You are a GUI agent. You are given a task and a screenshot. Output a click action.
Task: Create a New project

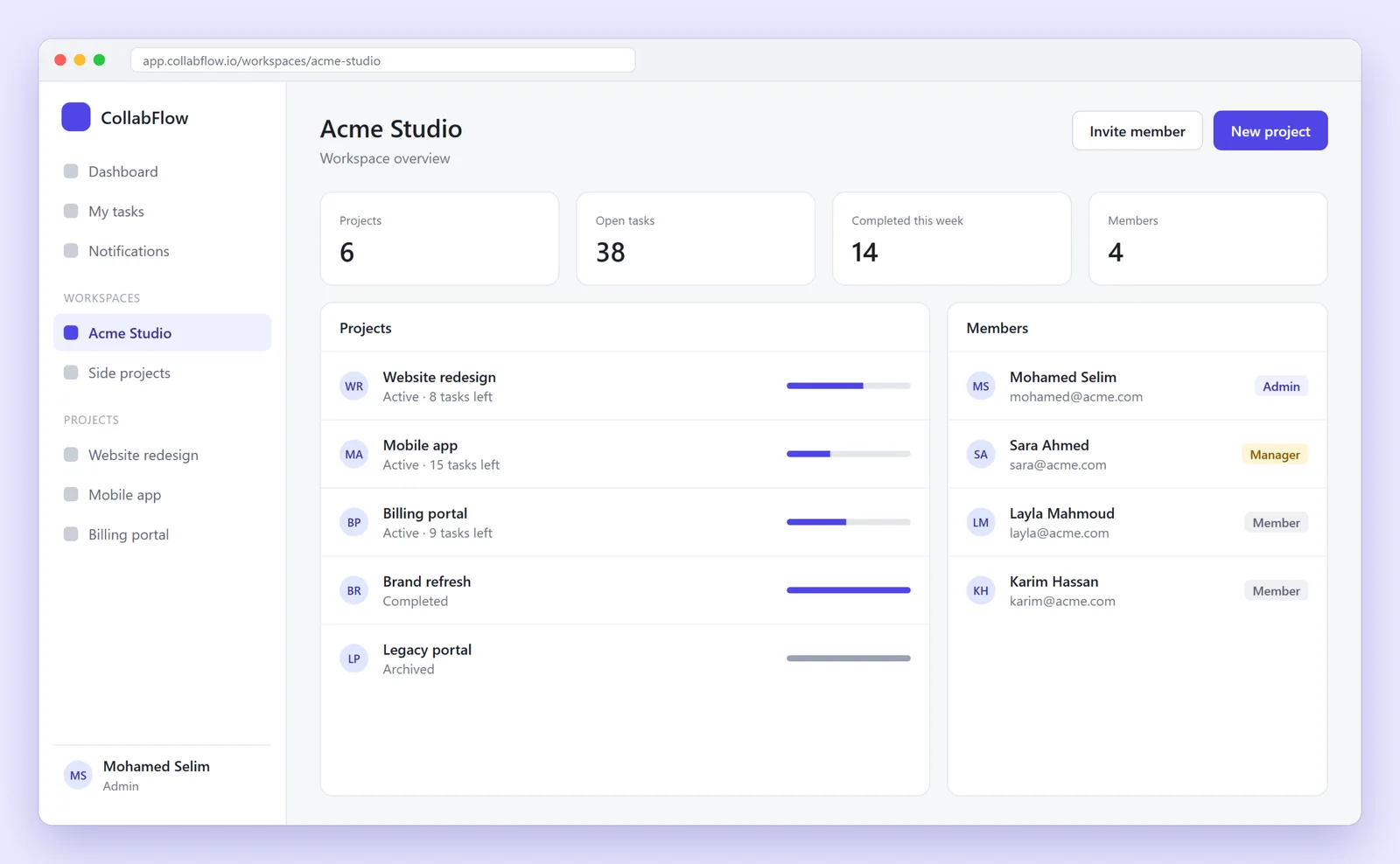[1270, 130]
